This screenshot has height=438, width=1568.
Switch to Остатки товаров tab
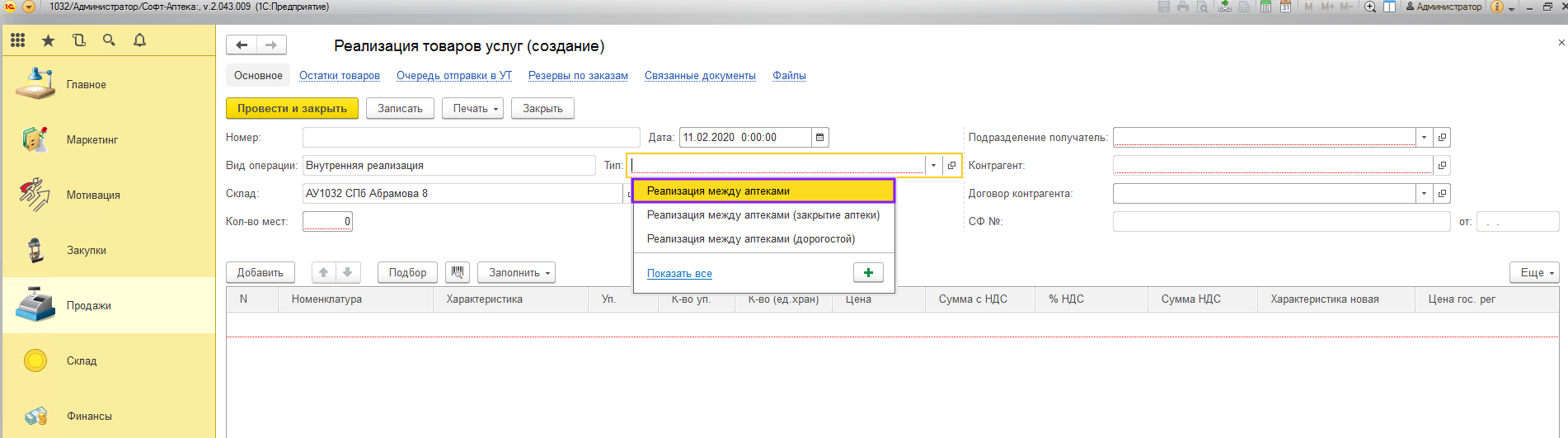[340, 76]
